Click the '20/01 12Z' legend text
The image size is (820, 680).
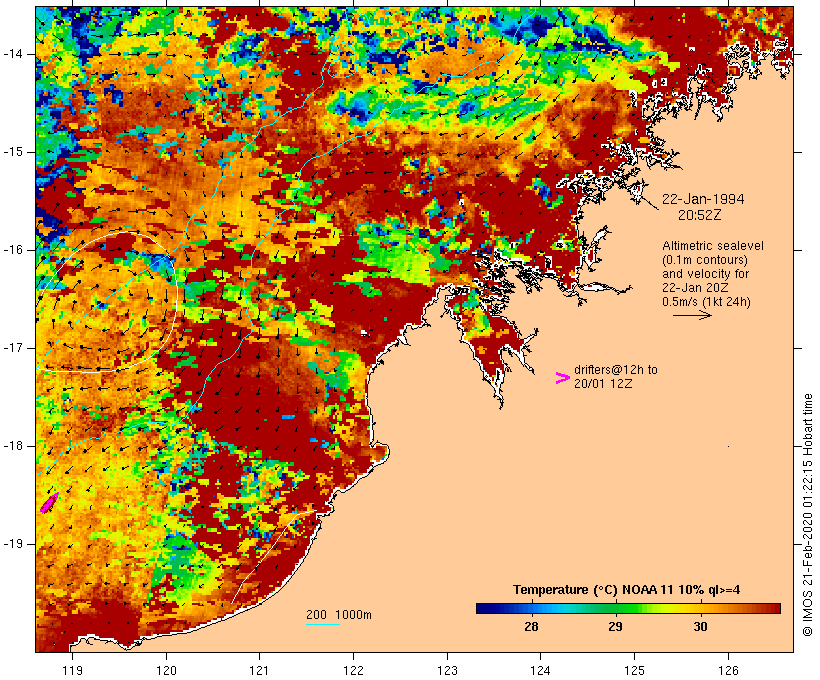pos(603,383)
